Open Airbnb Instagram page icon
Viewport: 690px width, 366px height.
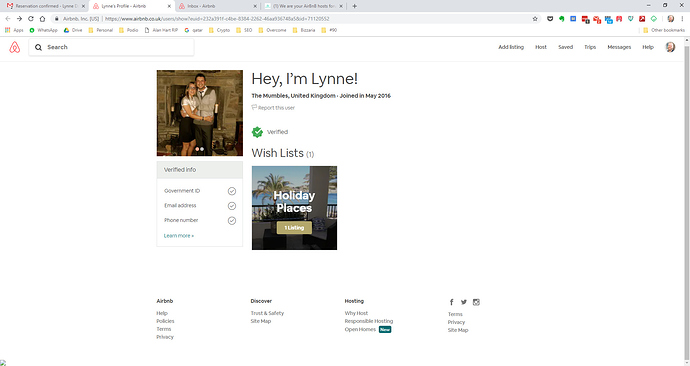pos(476,302)
